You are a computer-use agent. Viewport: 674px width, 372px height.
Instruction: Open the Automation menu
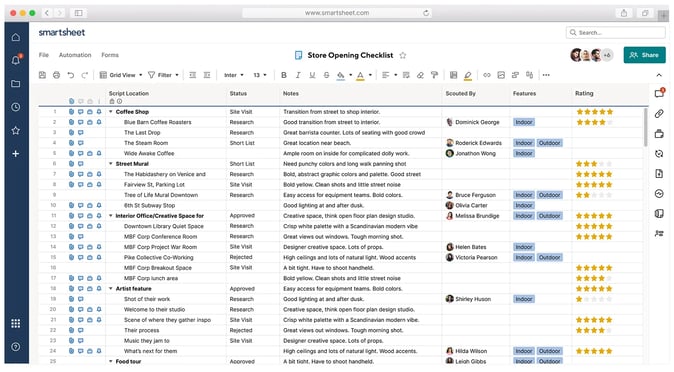[75, 55]
